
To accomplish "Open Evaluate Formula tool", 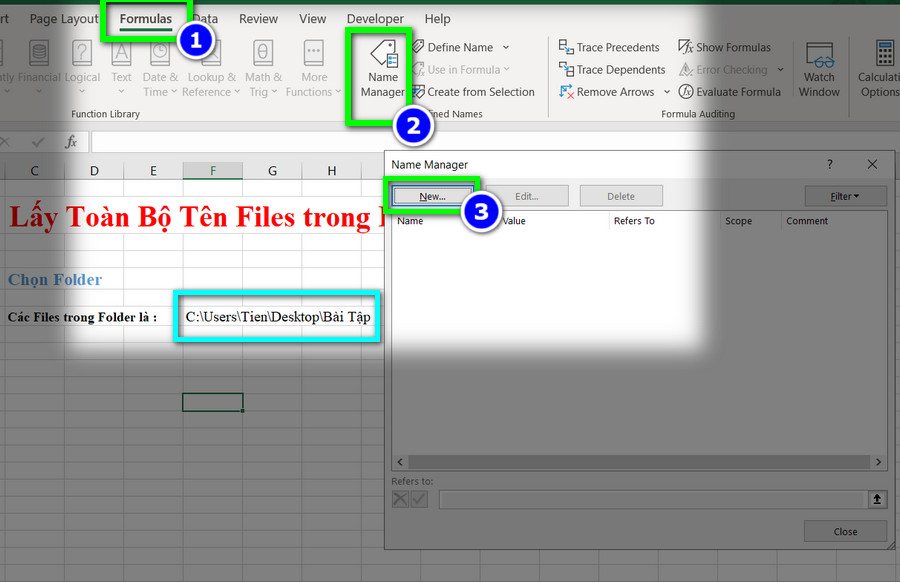I will (x=730, y=92).
